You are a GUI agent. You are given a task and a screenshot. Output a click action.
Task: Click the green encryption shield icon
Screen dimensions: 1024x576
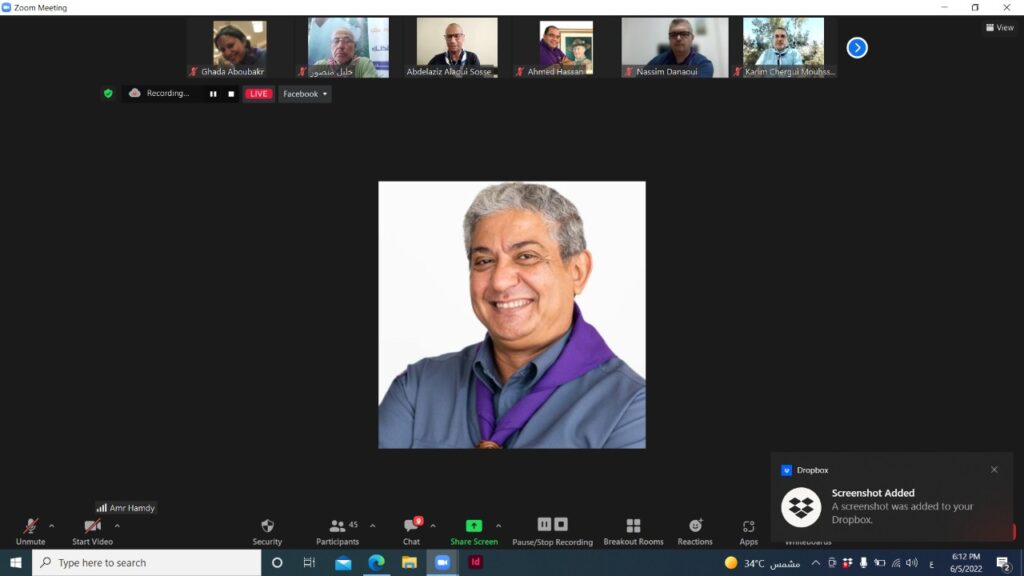coord(108,93)
